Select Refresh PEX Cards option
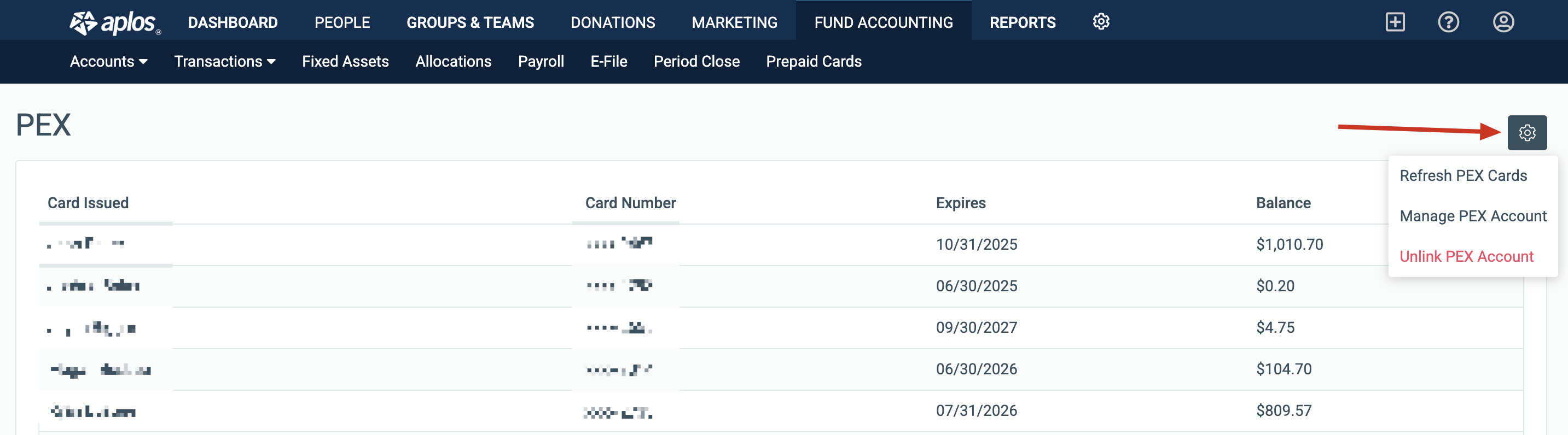The image size is (1568, 435). 1463,176
